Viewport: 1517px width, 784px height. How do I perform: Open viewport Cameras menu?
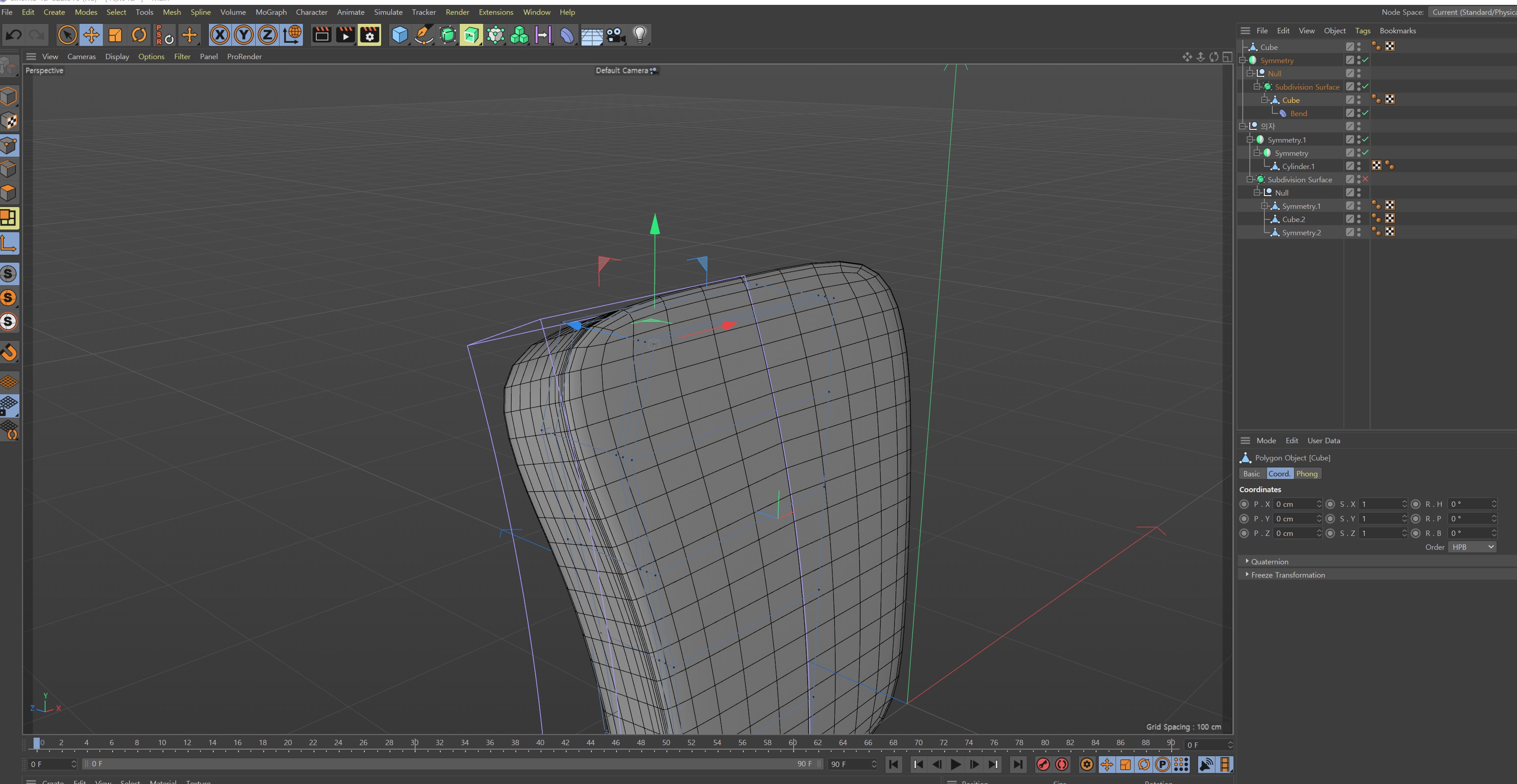click(81, 57)
